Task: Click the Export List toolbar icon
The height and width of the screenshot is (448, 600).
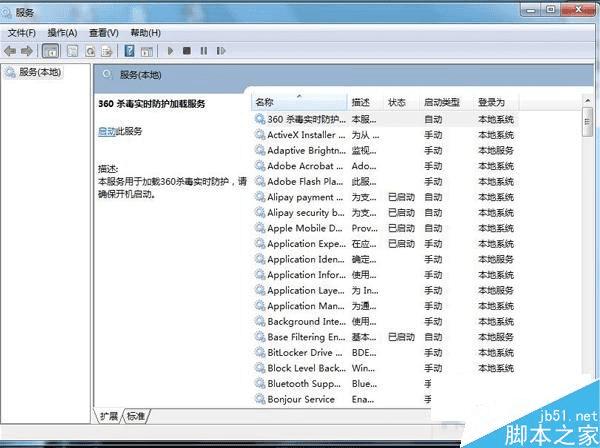Action: 107,51
